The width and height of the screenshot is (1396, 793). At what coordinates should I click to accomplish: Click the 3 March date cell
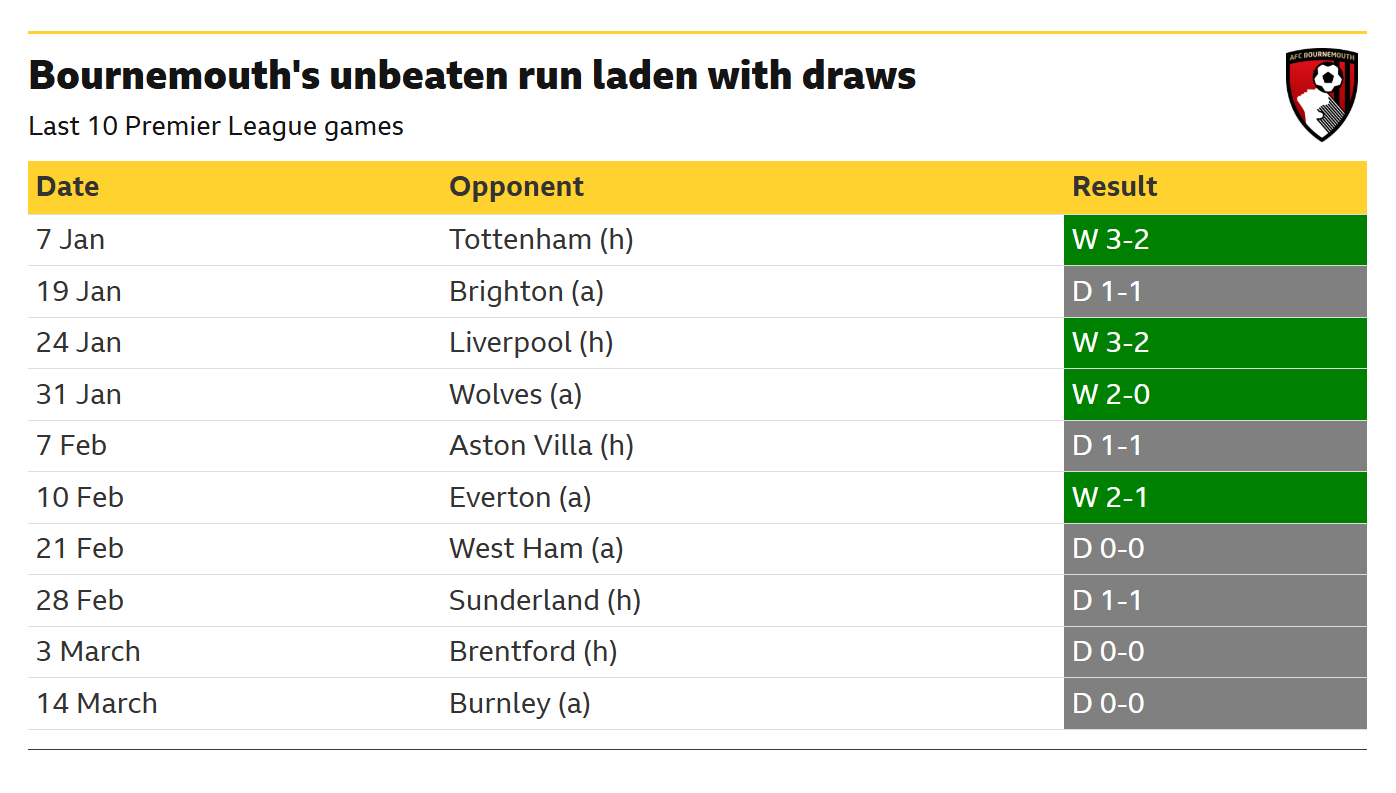pos(88,651)
